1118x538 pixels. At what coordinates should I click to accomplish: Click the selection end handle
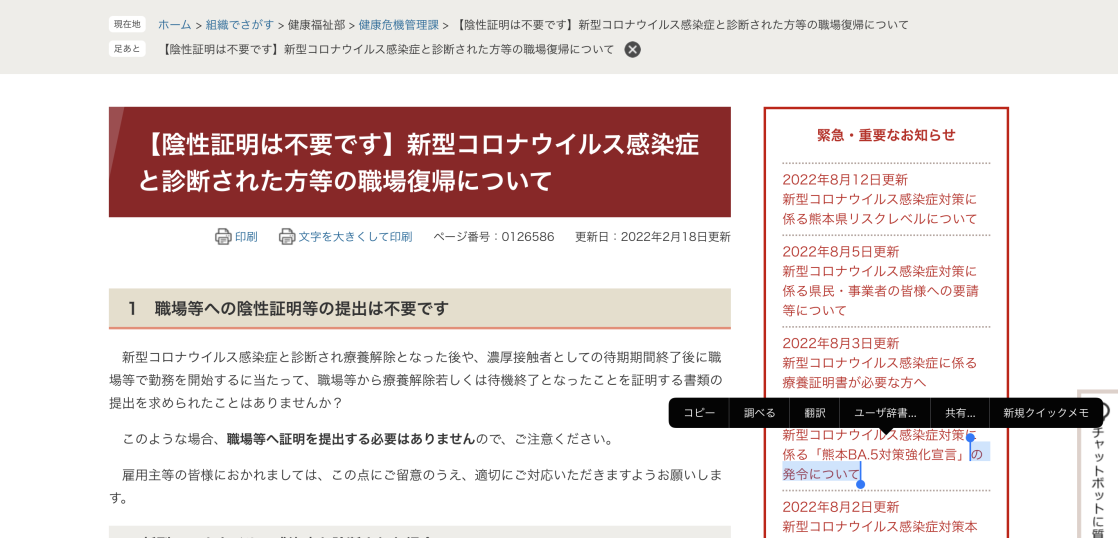pyautogui.click(x=860, y=484)
